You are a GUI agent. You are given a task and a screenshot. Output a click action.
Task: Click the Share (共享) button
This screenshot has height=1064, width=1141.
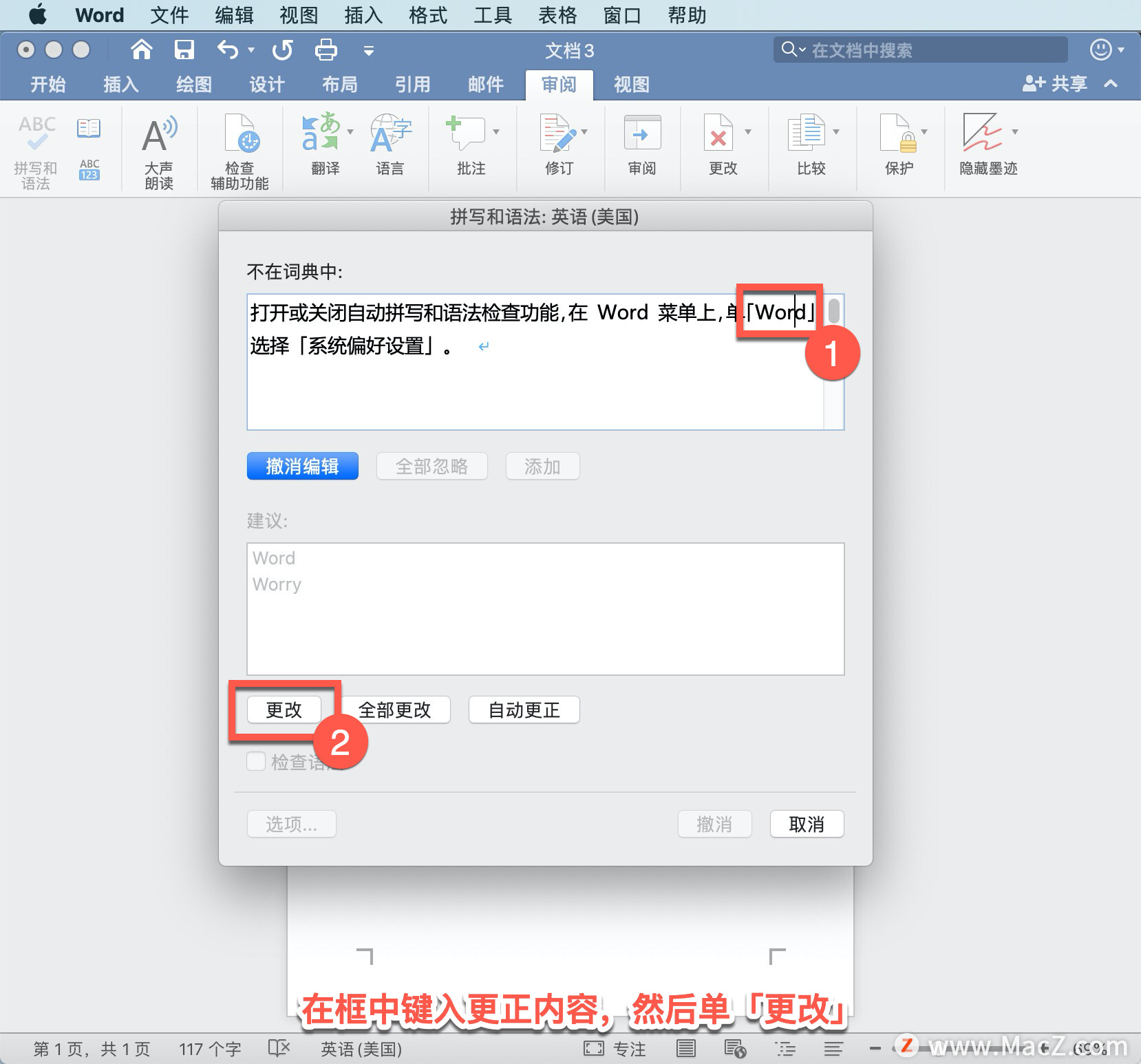pyautogui.click(x=1054, y=84)
